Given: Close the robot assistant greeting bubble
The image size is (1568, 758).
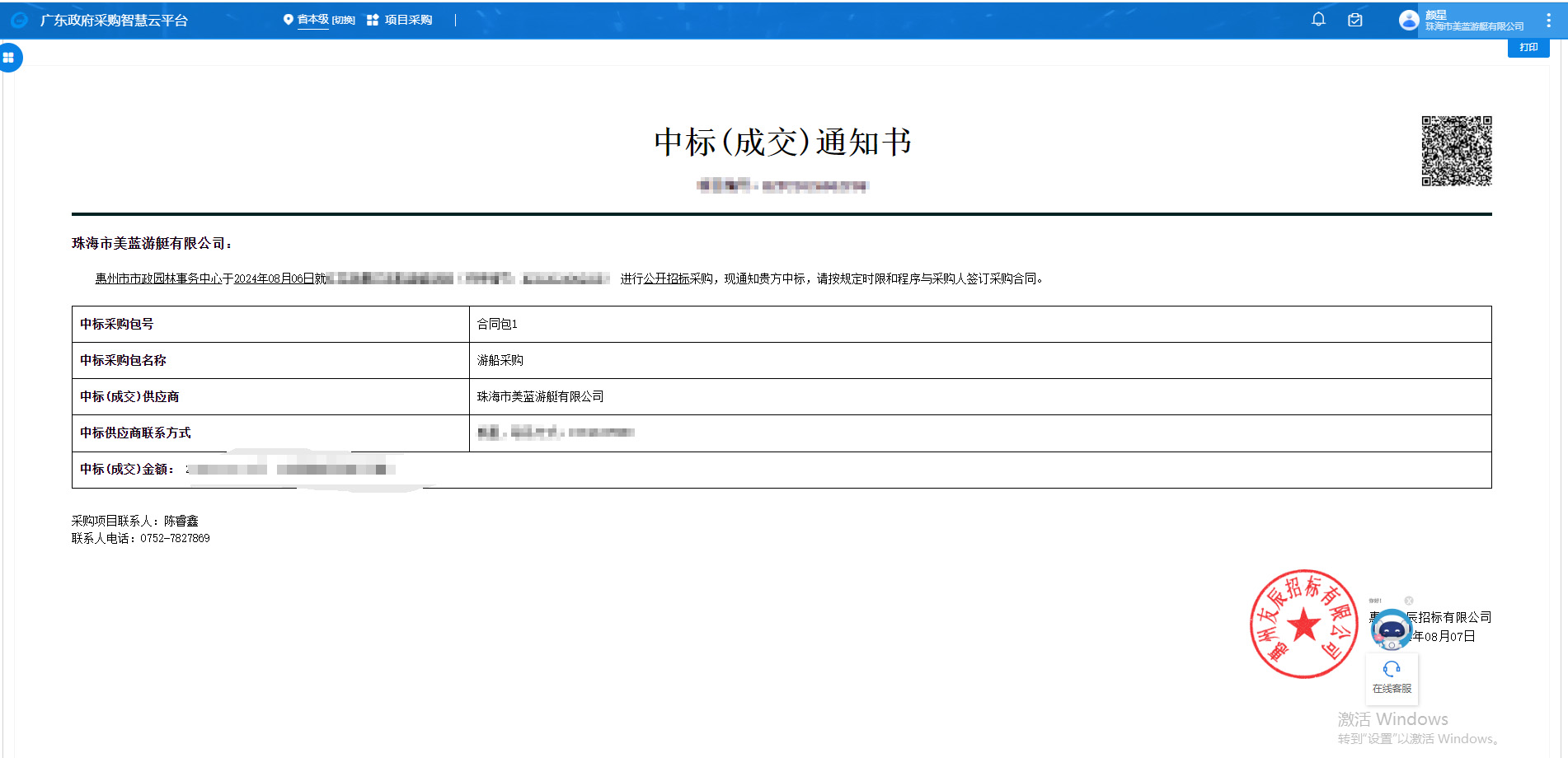Looking at the screenshot, I should coord(1409,601).
